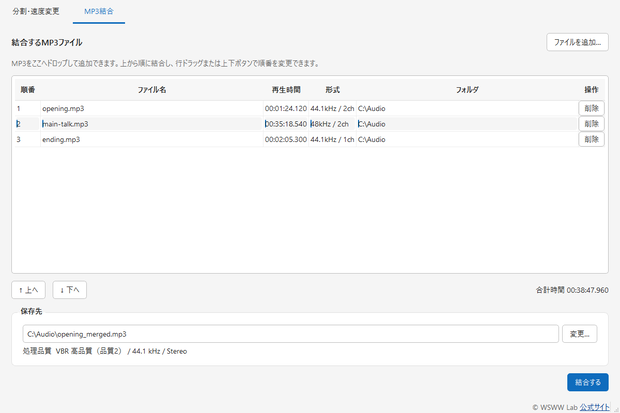Select the ending.mp3 row
The height and width of the screenshot is (413, 620).
click(297, 139)
